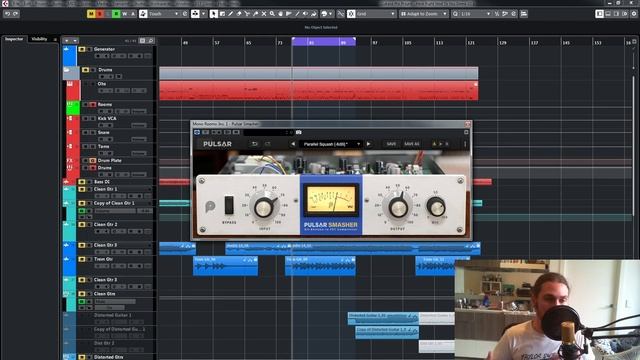640x360 pixels.
Task: Select the Play speaker tool
Action: [x=305, y=14]
